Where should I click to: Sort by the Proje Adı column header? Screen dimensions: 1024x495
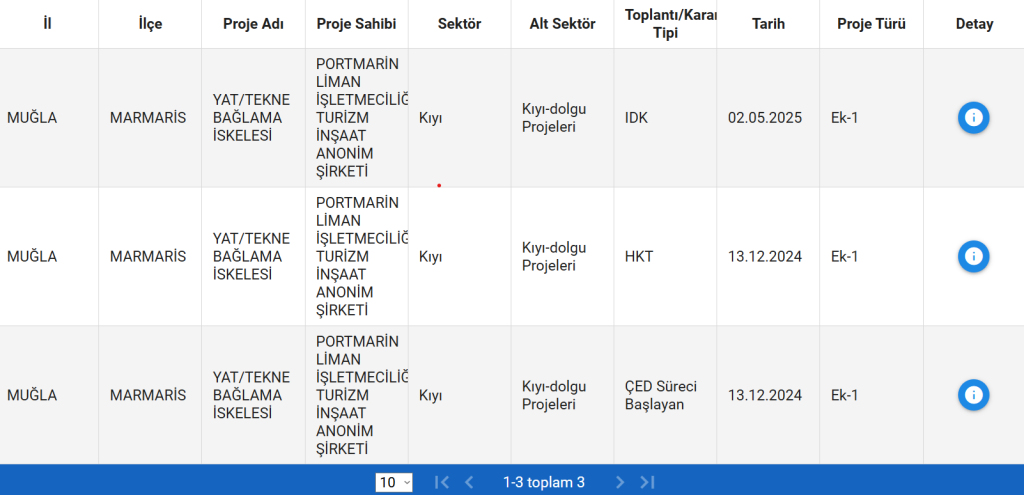click(x=253, y=24)
